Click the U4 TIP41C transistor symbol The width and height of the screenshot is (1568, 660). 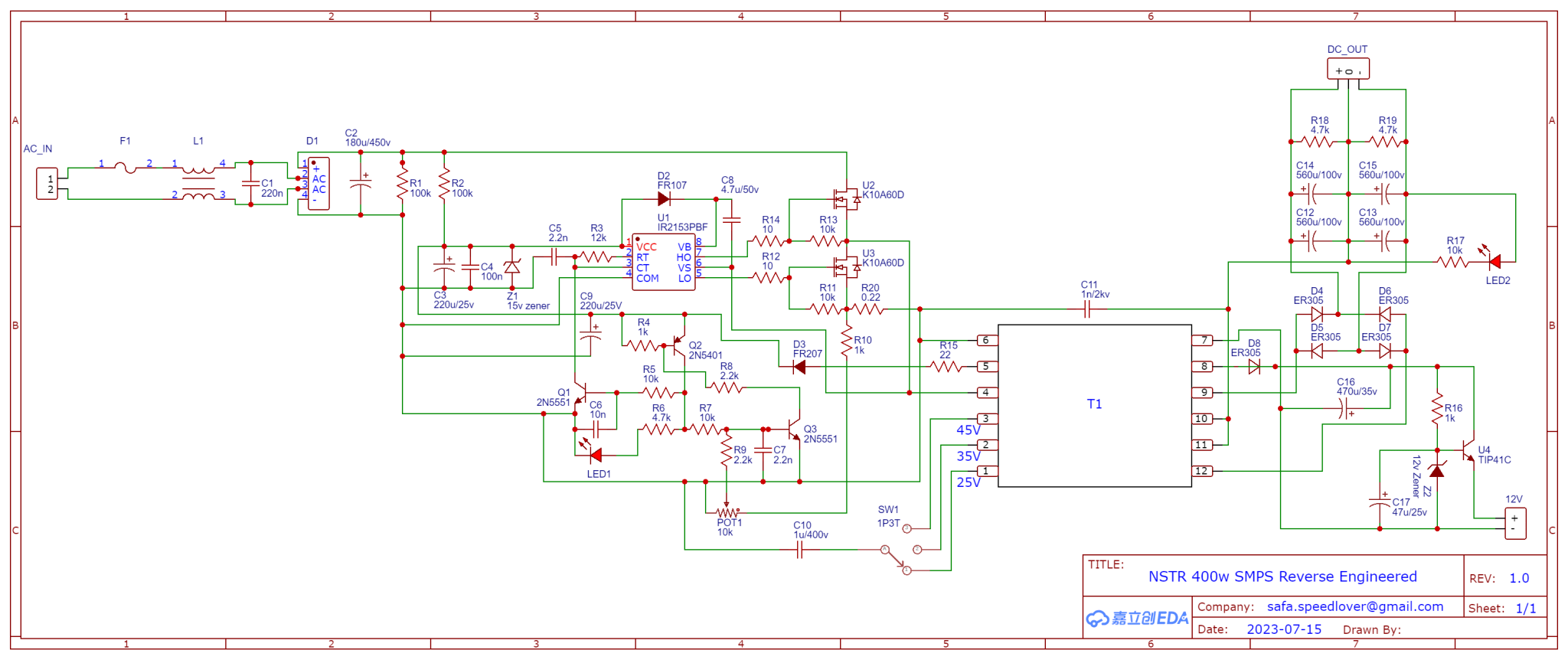(x=1468, y=449)
